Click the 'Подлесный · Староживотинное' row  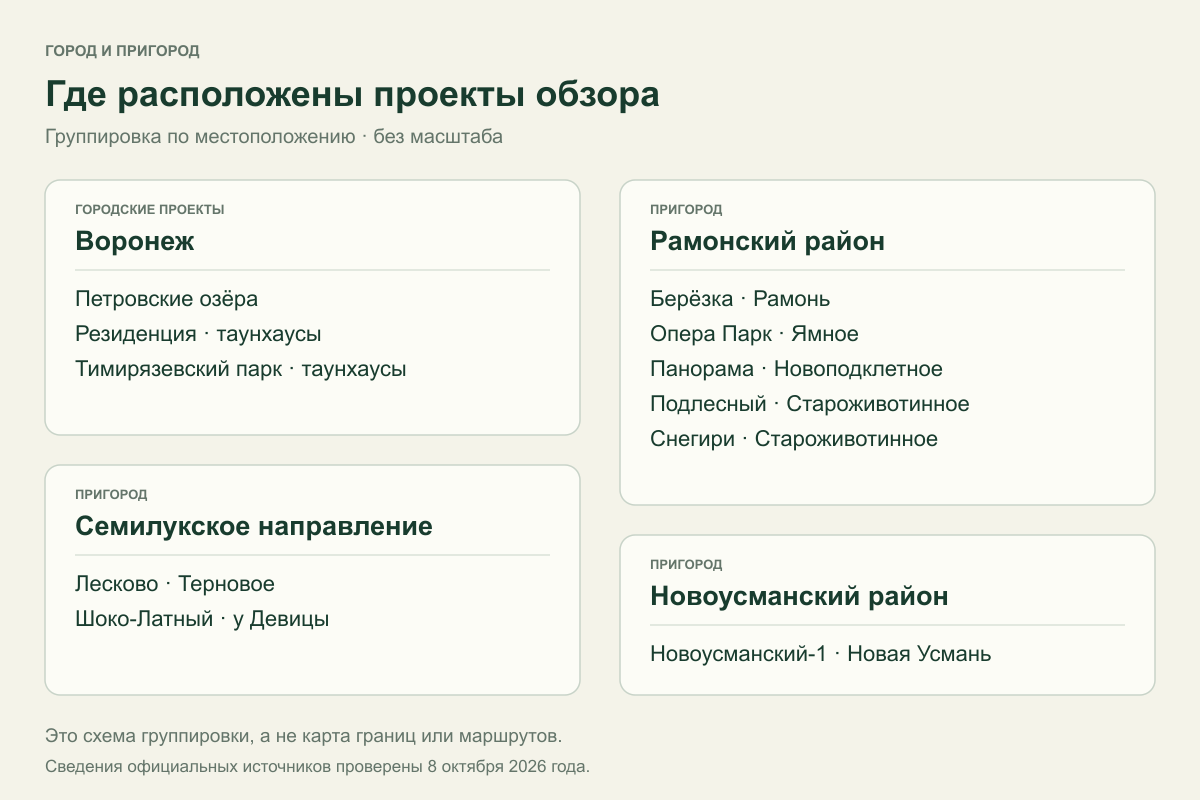tap(810, 404)
